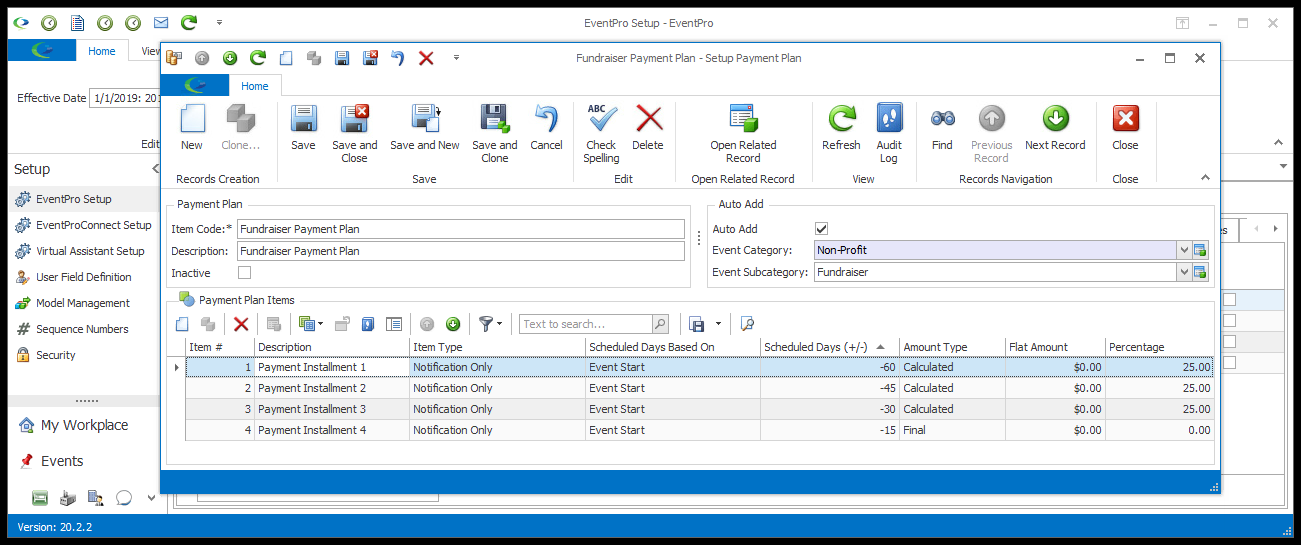Image resolution: width=1301 pixels, height=545 pixels.
Task: Open Sequence Numbers in sidebar
Action: tap(82, 329)
